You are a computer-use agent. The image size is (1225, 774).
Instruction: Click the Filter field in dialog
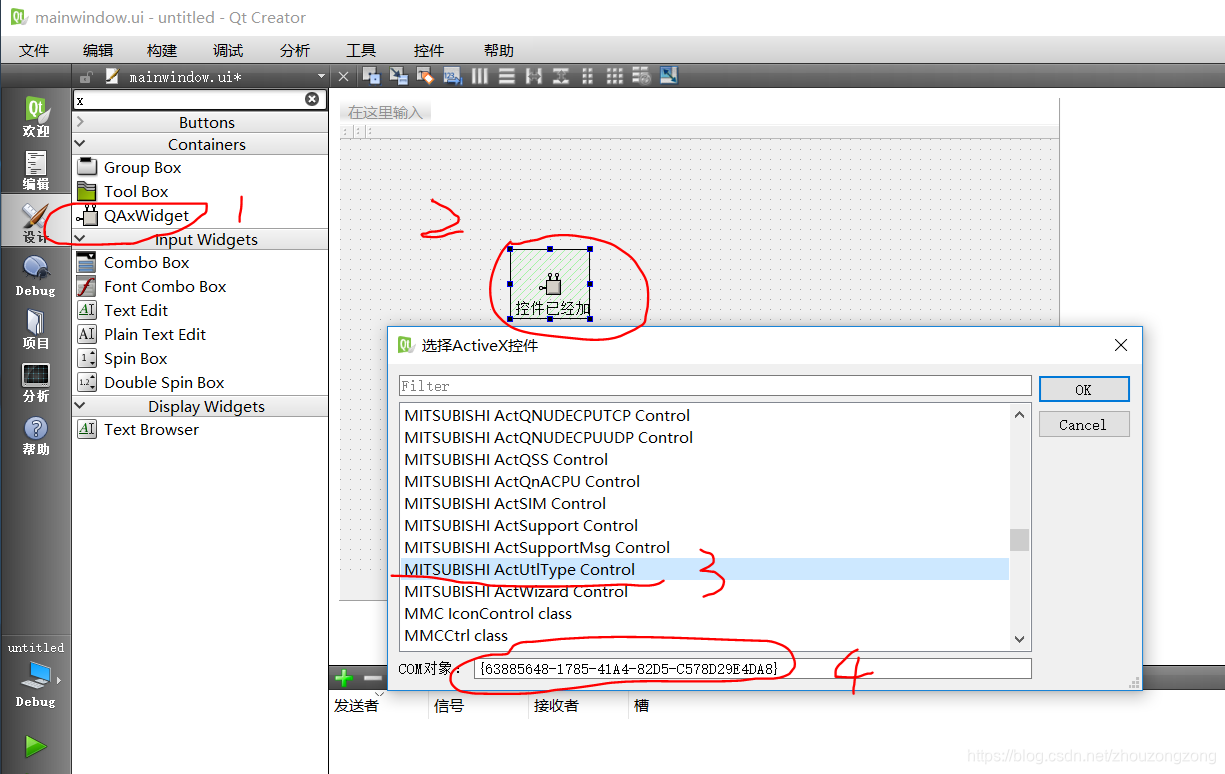[x=715, y=386]
